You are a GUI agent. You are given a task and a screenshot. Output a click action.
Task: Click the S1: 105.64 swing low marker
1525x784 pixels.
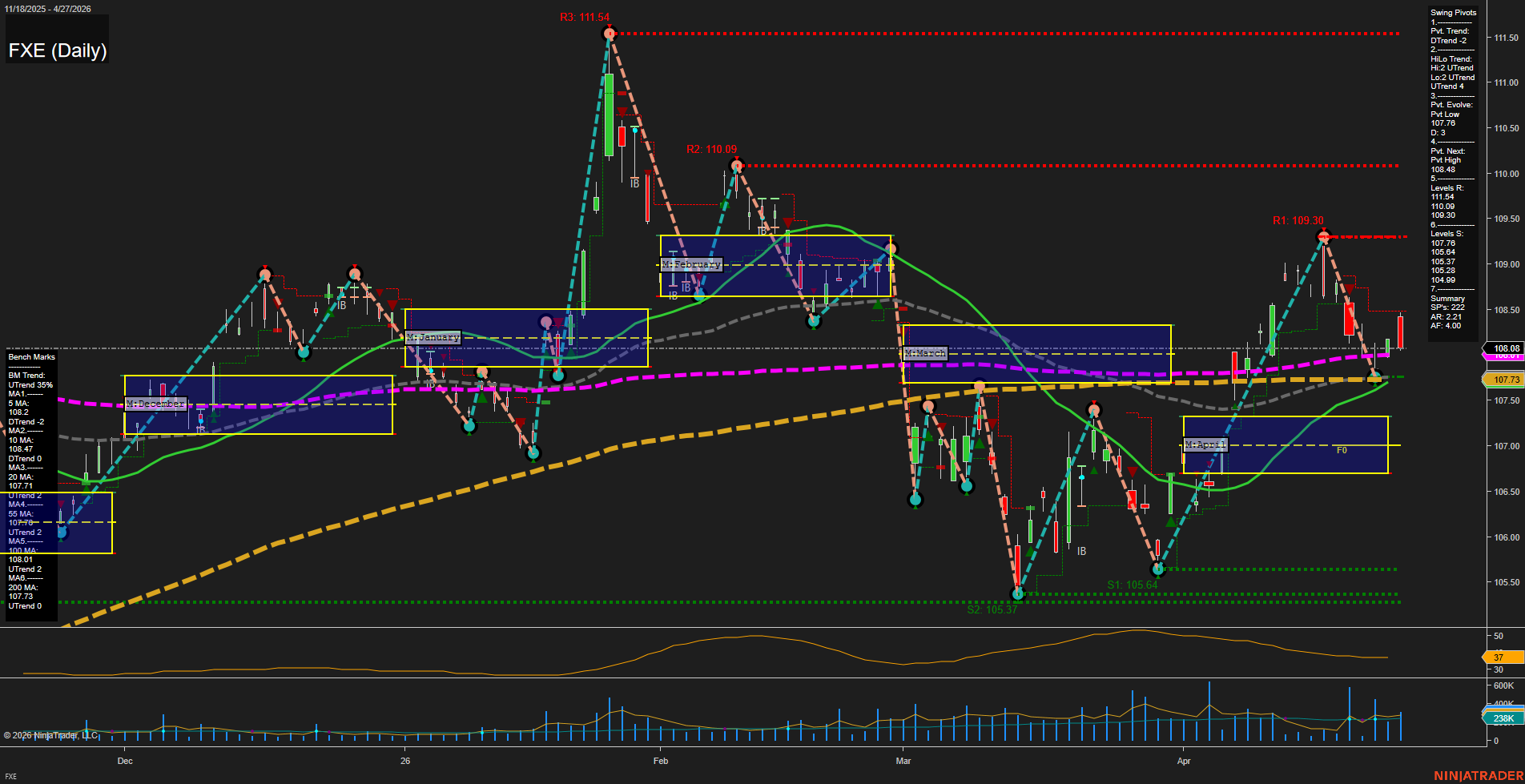[x=1157, y=569]
